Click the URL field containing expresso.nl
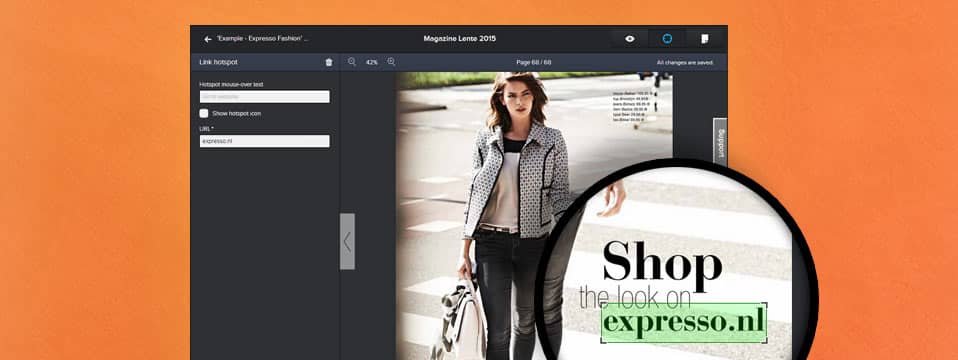This screenshot has height=360, width=958. (x=265, y=141)
